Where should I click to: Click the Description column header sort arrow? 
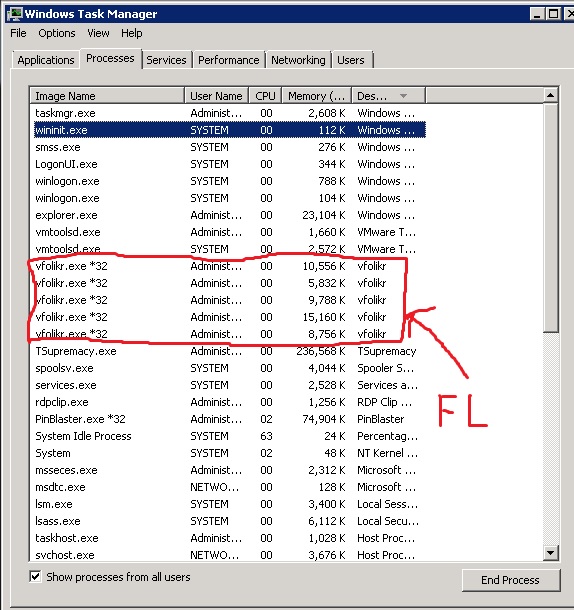[x=404, y=96]
